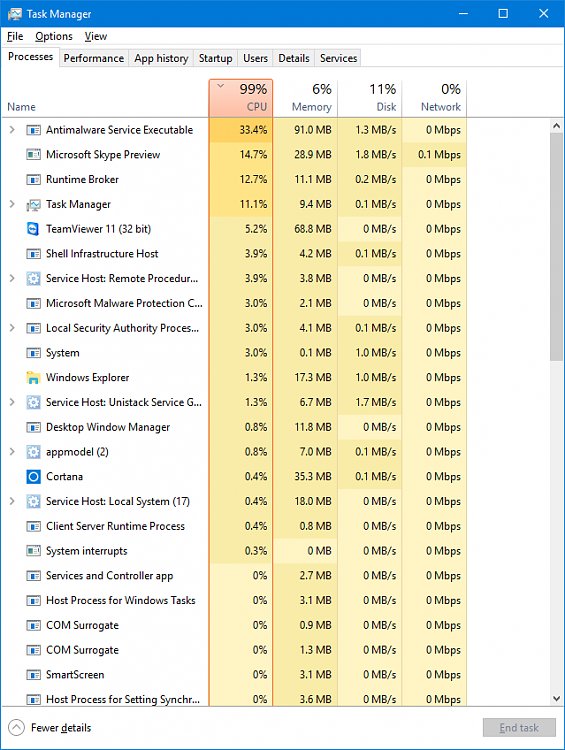Click the SmartScreen process icon
Viewport: 565px width, 750px height.
tap(33, 675)
